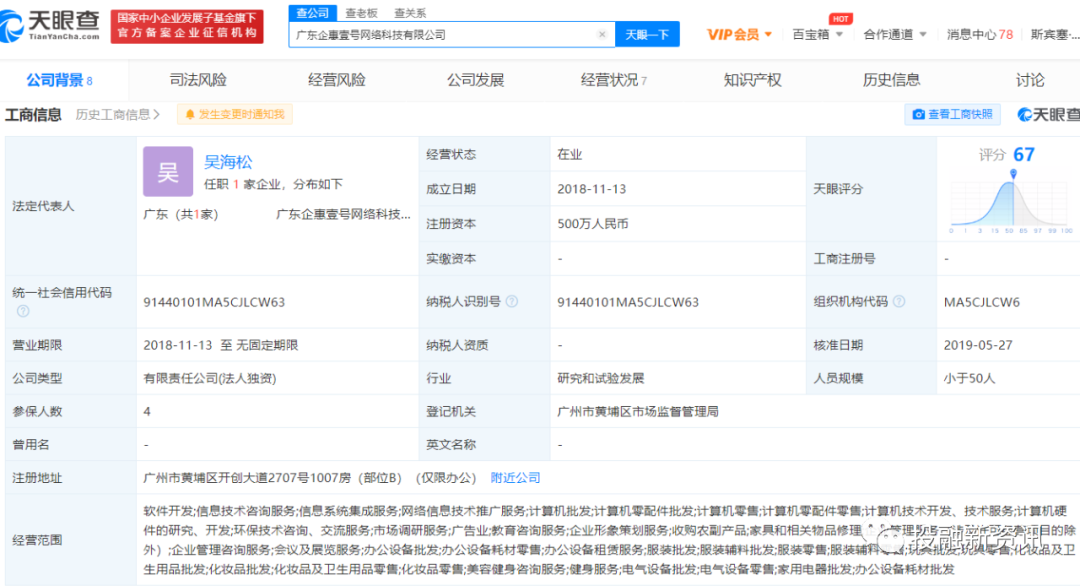The image size is (1080, 586).
Task: Open the 经营状况 section
Action: [610, 79]
